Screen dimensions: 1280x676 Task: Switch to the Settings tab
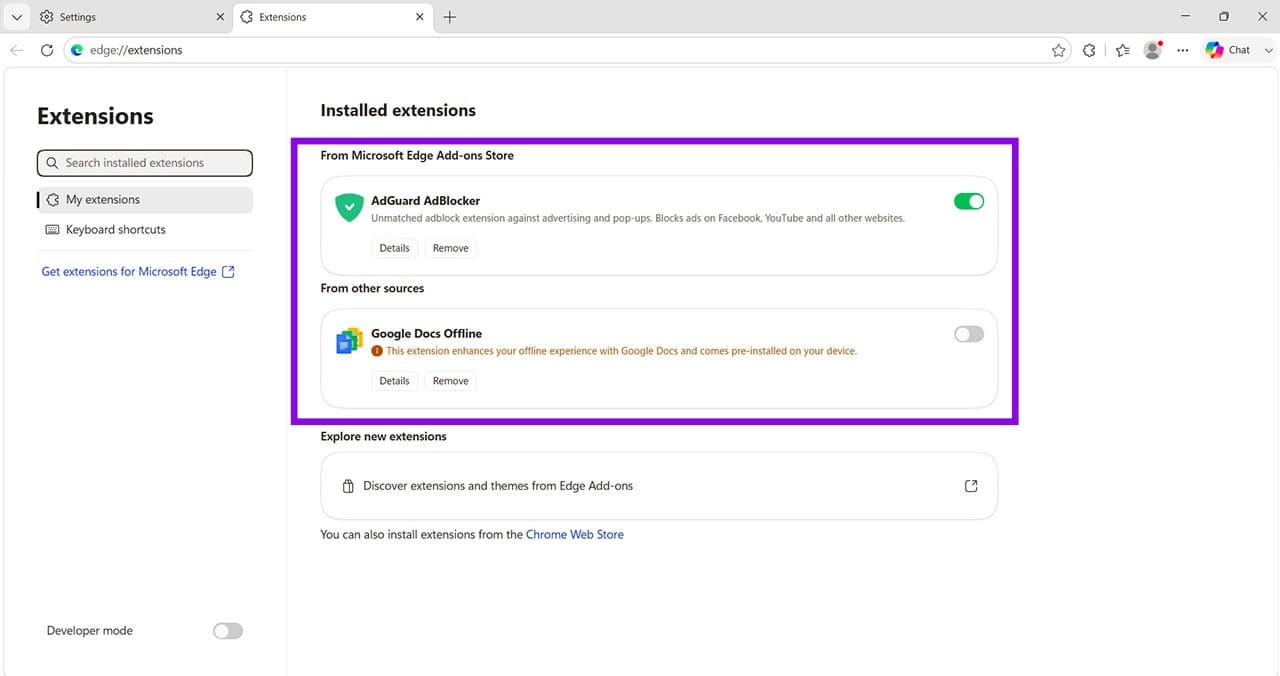[132, 17]
